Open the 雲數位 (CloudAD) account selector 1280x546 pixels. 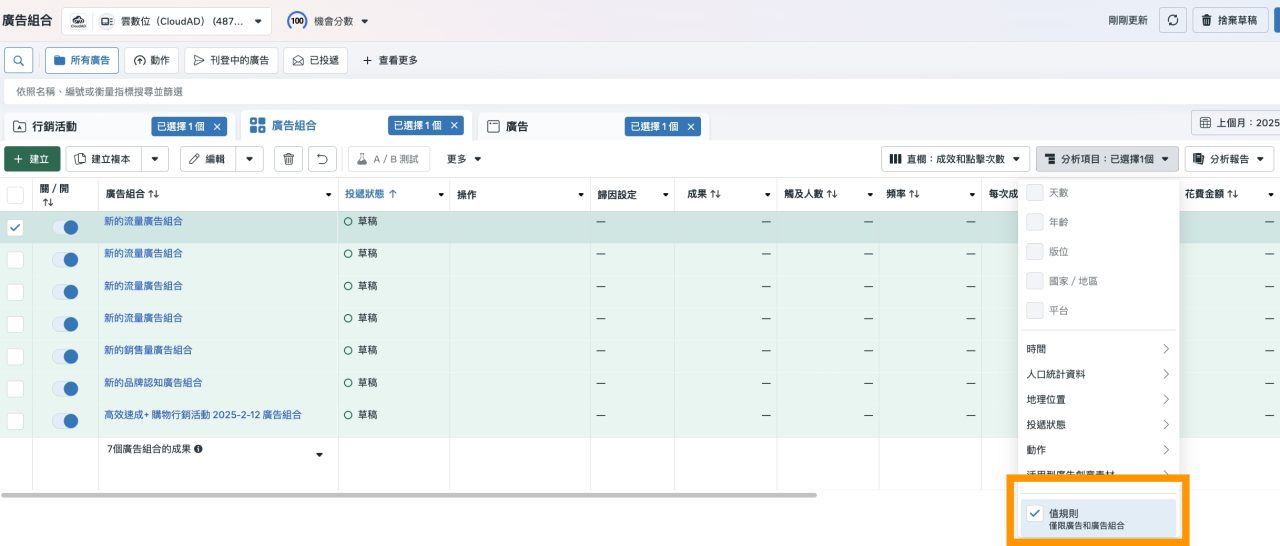pos(166,21)
